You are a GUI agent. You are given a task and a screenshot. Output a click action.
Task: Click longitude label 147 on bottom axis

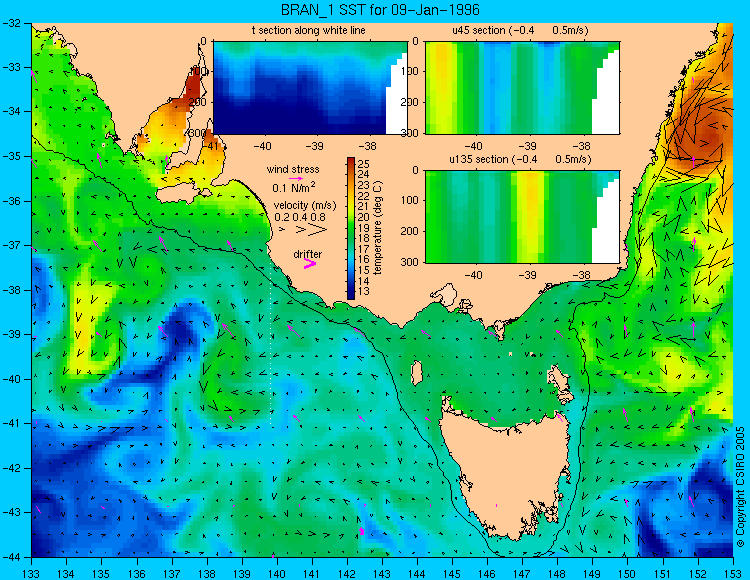tap(522, 574)
